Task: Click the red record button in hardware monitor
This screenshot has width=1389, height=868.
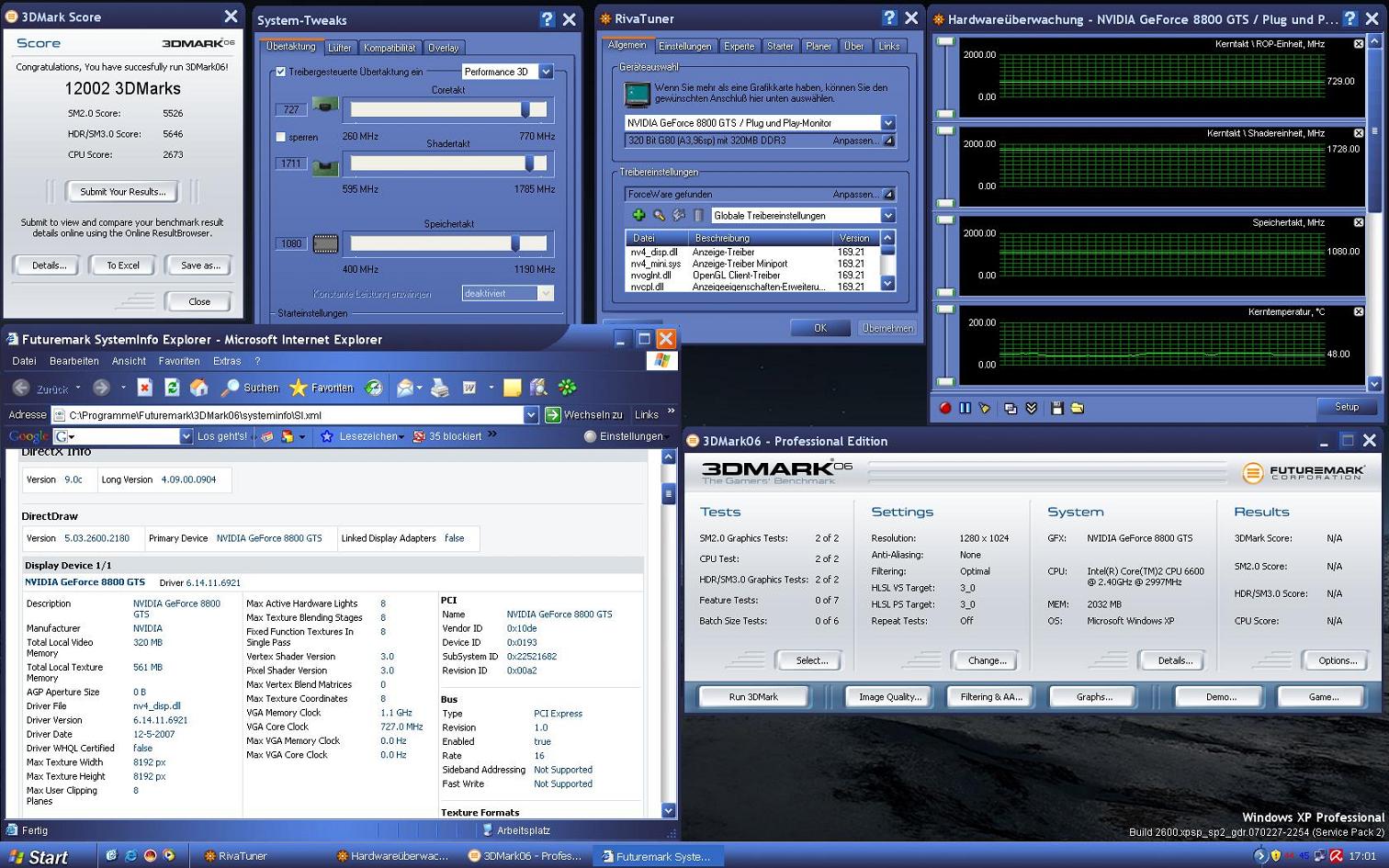Action: point(945,408)
